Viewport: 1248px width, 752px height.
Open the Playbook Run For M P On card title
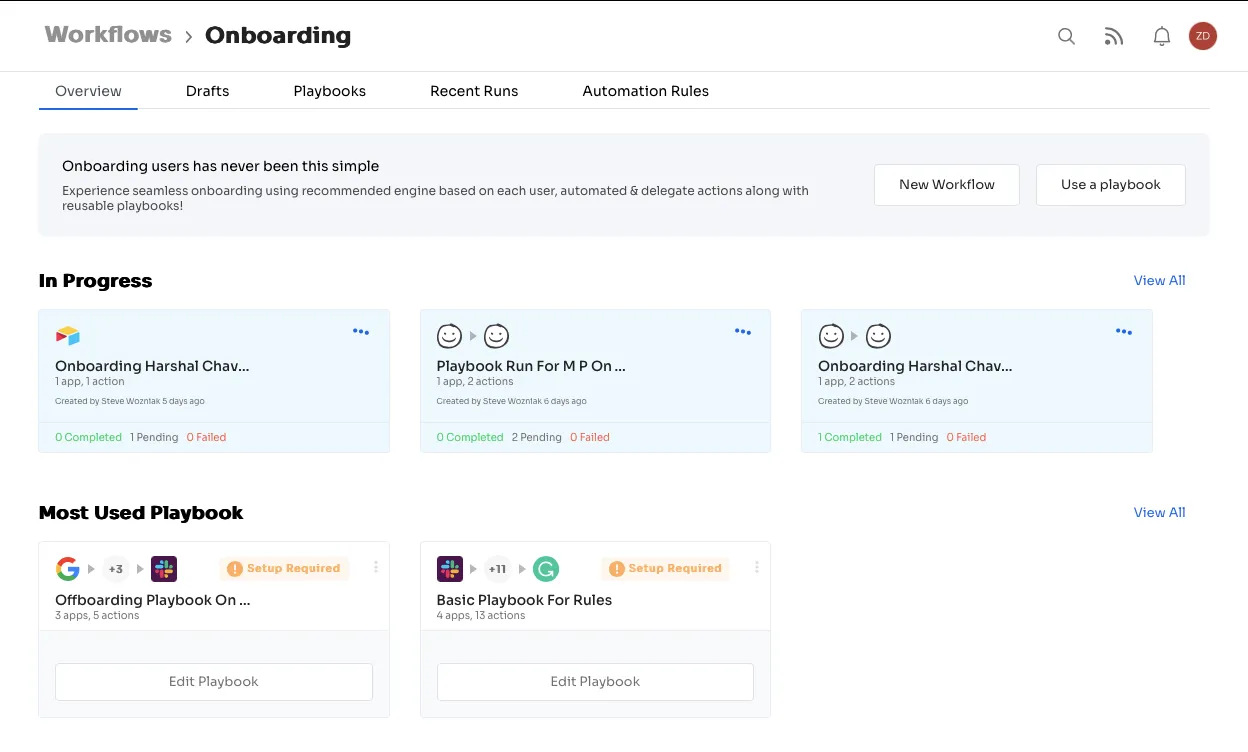[531, 366]
